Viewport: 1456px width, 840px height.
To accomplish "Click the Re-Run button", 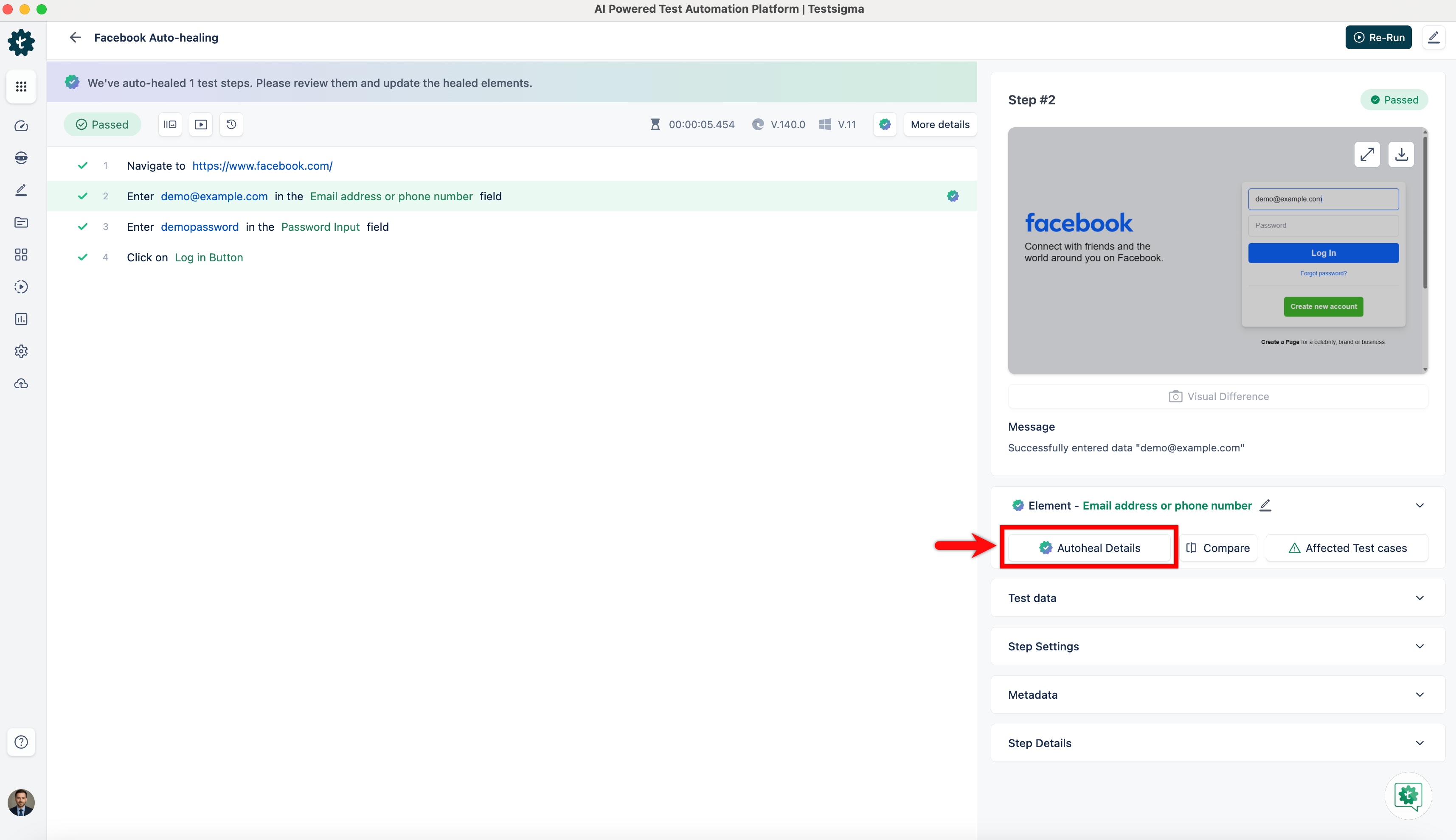I will pyautogui.click(x=1379, y=37).
